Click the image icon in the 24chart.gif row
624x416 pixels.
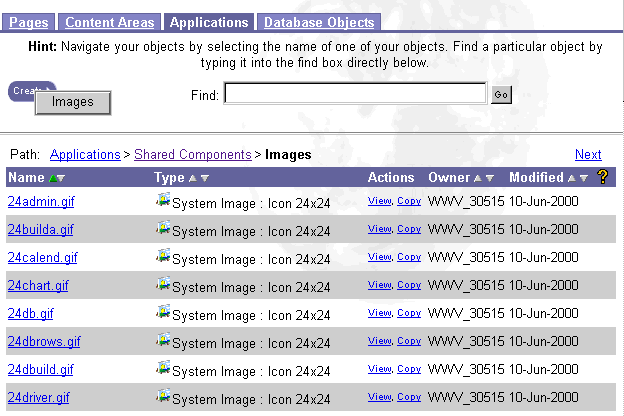(163, 285)
